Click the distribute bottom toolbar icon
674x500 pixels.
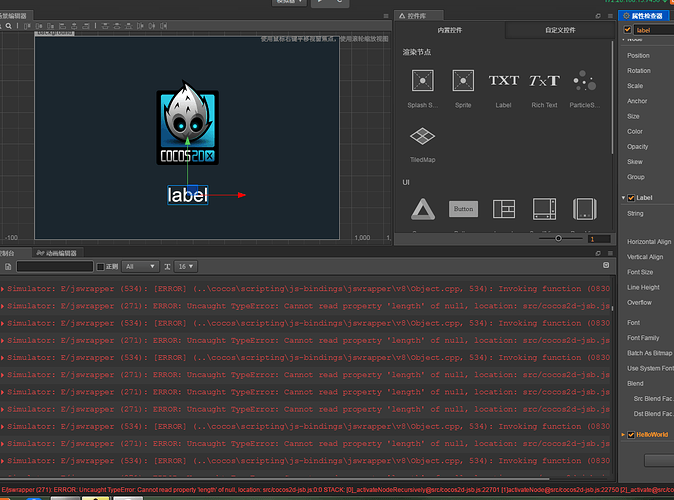click(x=128, y=26)
